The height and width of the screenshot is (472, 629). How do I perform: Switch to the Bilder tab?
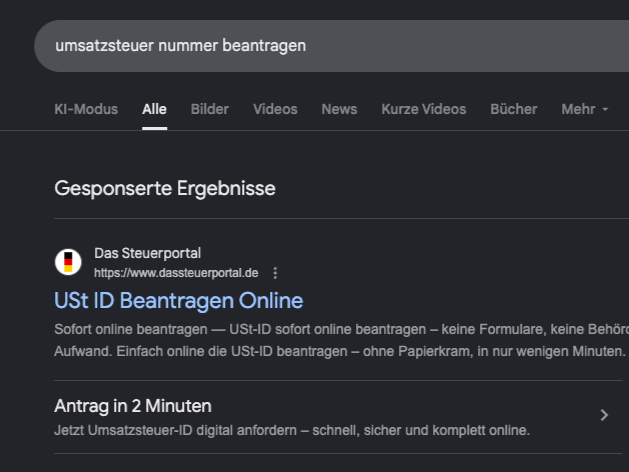click(210, 109)
